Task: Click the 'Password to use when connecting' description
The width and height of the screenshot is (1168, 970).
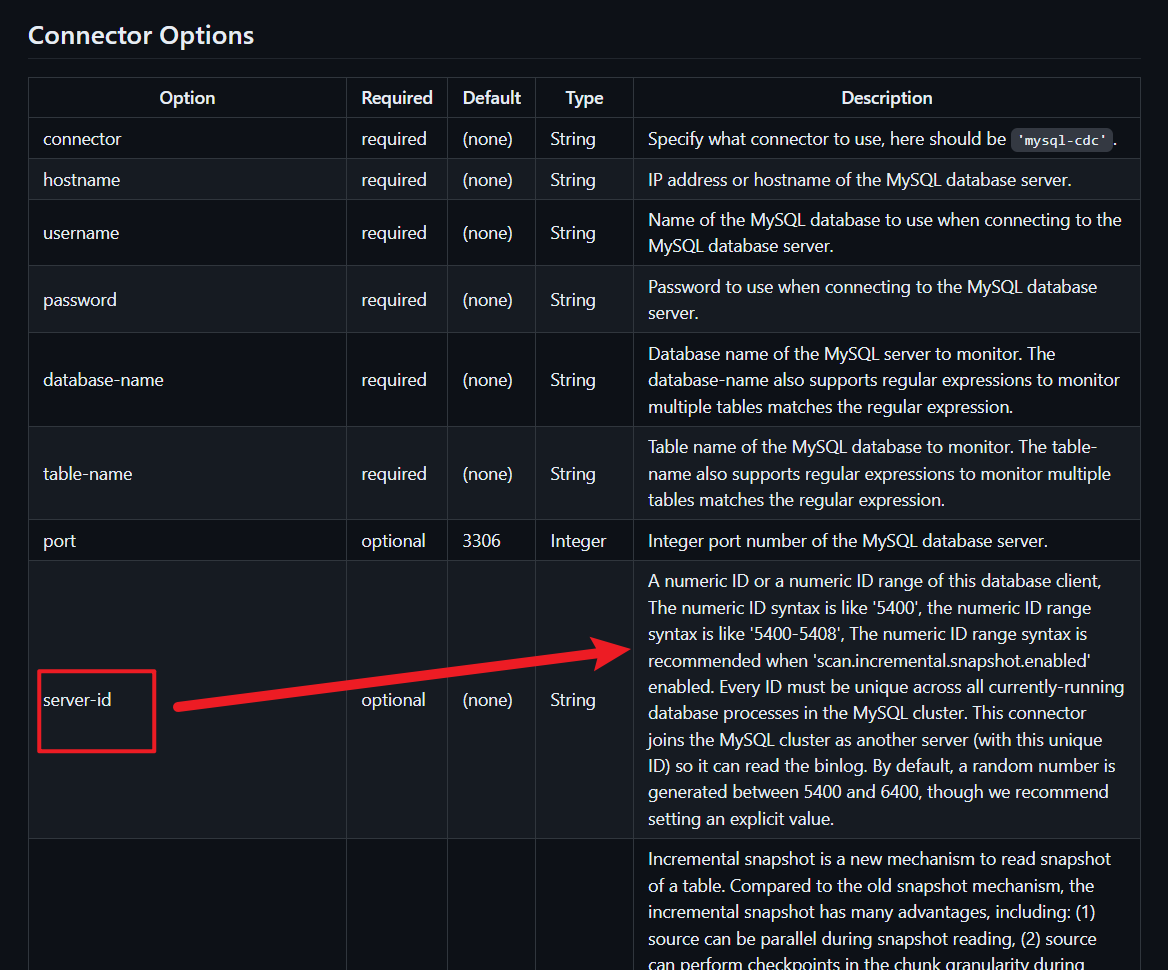Action: (x=872, y=299)
